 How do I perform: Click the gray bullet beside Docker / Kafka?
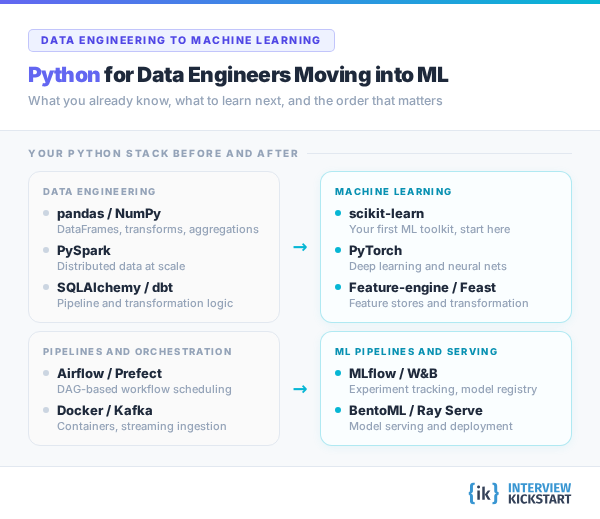[46, 410]
